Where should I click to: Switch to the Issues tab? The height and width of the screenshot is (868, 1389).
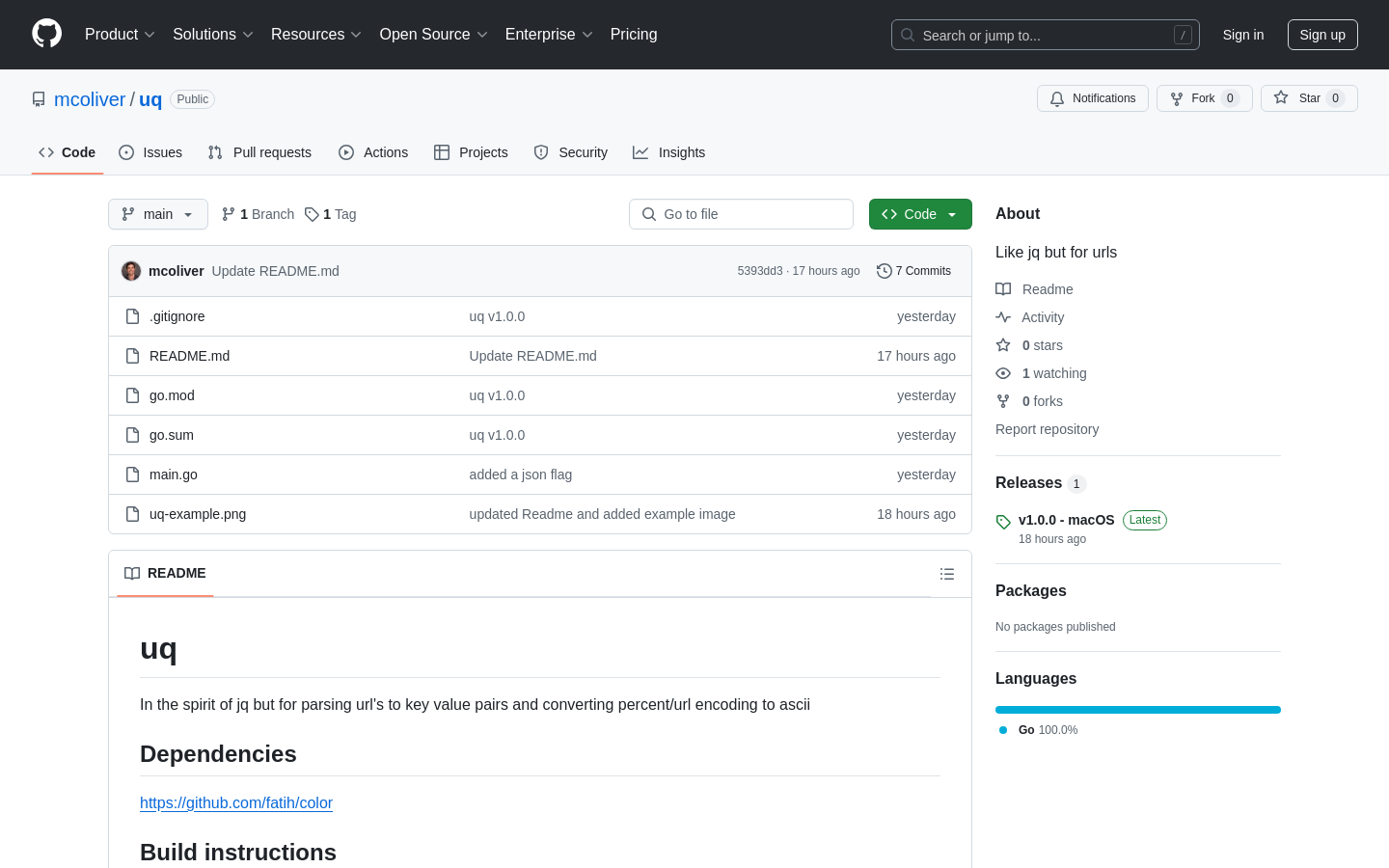coord(150,152)
